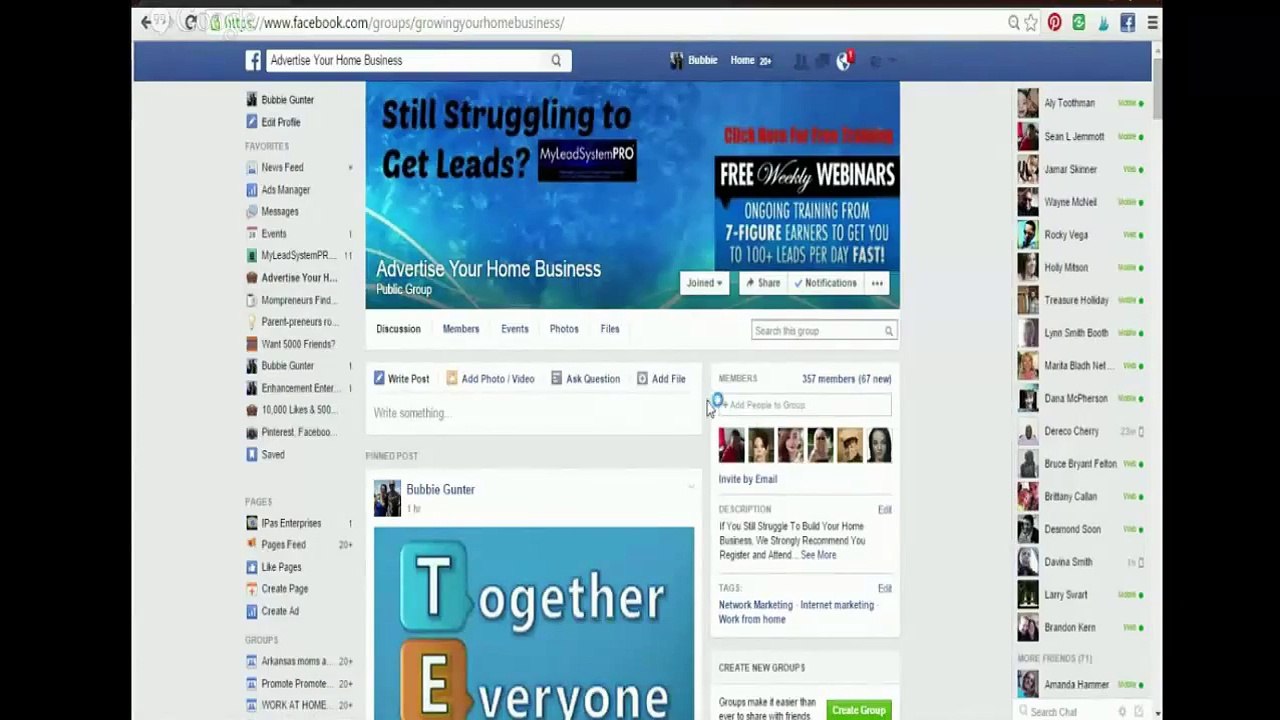Screen dimensions: 1280x720
Task: Edit the group tags
Action: (x=885, y=589)
